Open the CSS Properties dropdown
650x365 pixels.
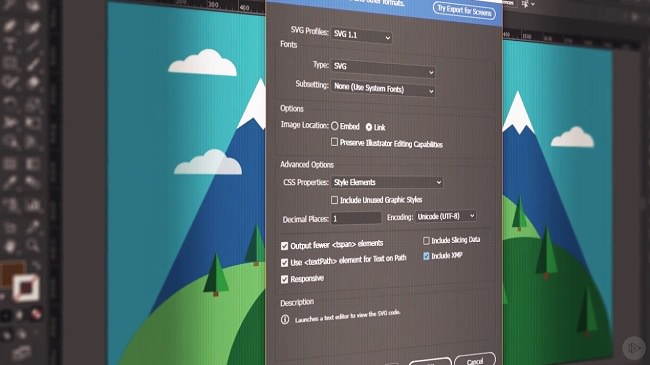tap(387, 182)
